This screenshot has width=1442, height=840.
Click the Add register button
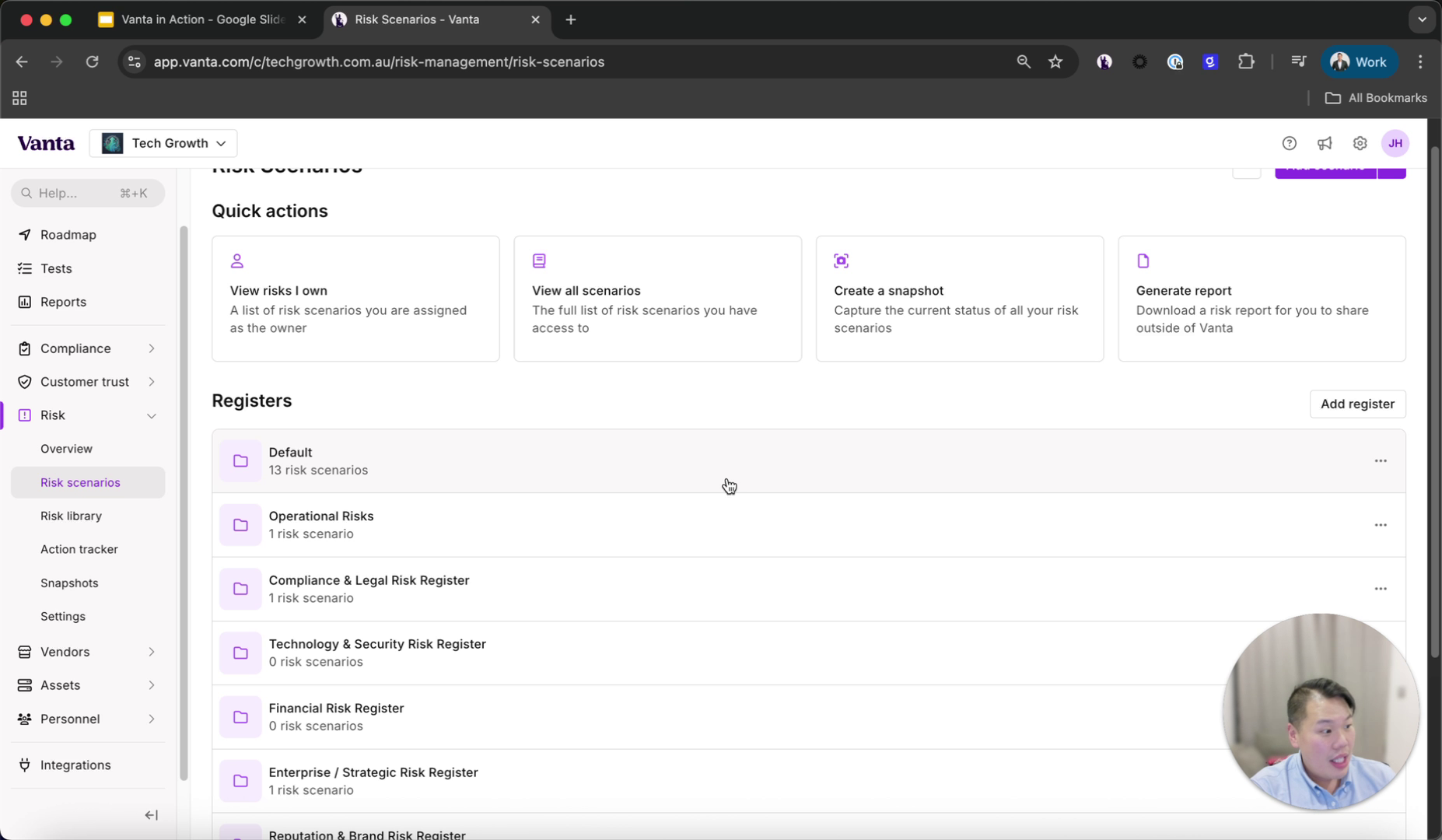(x=1357, y=404)
